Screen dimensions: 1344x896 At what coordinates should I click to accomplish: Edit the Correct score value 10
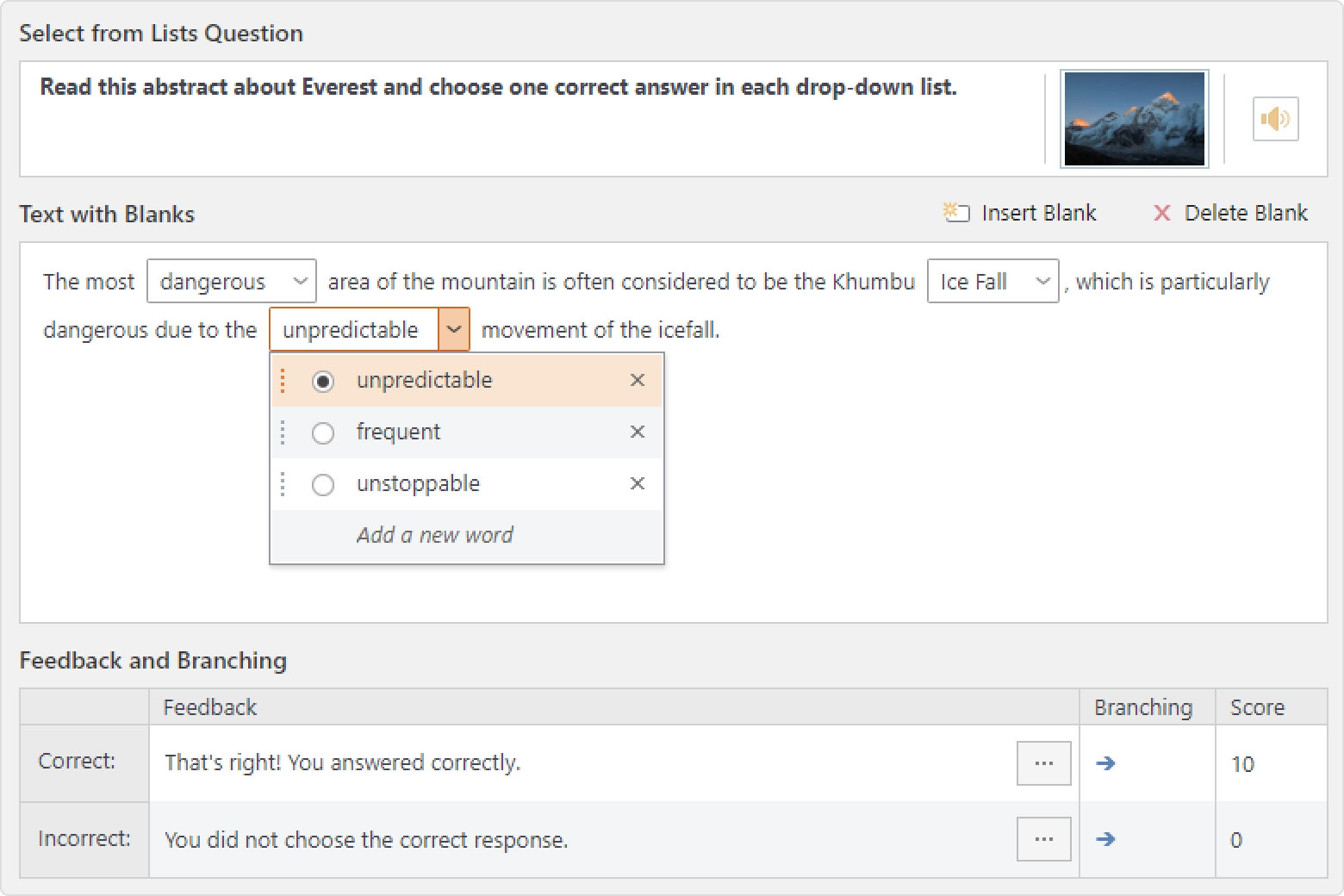pos(1242,764)
